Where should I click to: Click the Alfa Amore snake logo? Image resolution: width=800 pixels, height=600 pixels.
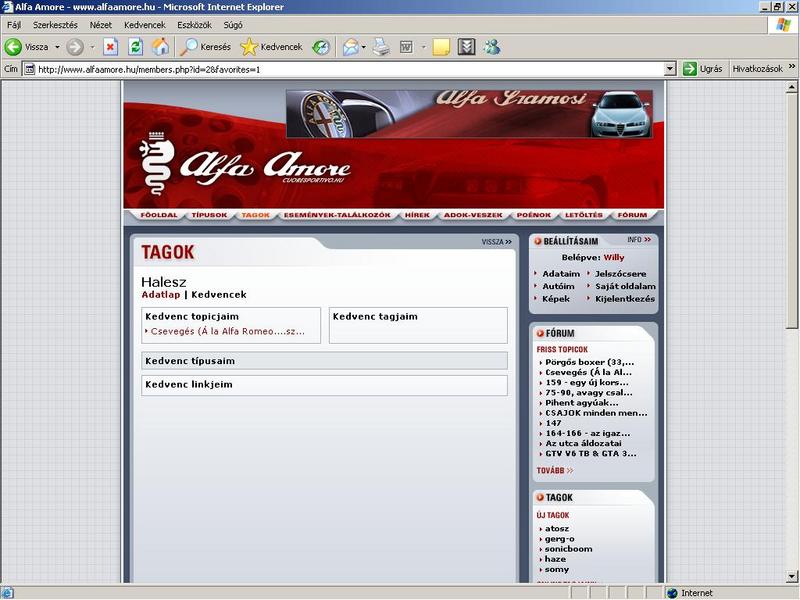tap(156, 163)
